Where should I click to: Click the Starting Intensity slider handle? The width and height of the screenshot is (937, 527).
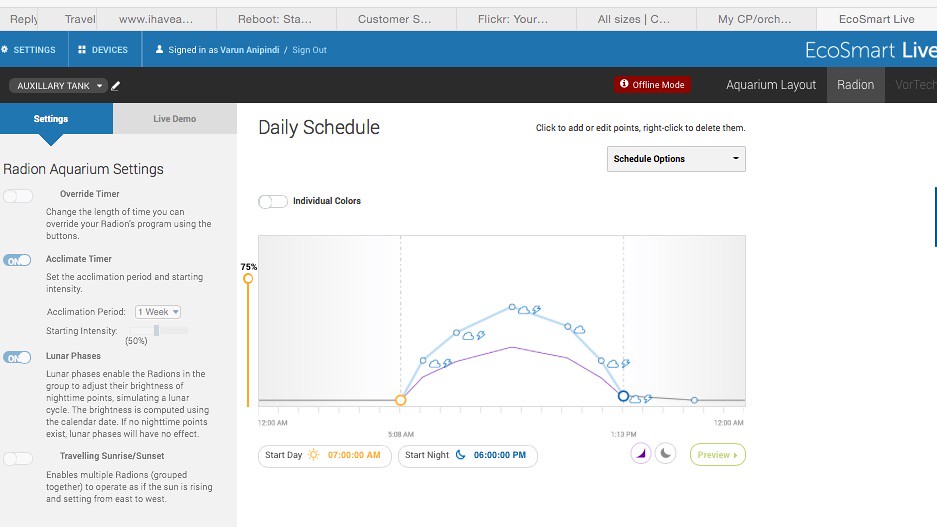pyautogui.click(x=156, y=330)
